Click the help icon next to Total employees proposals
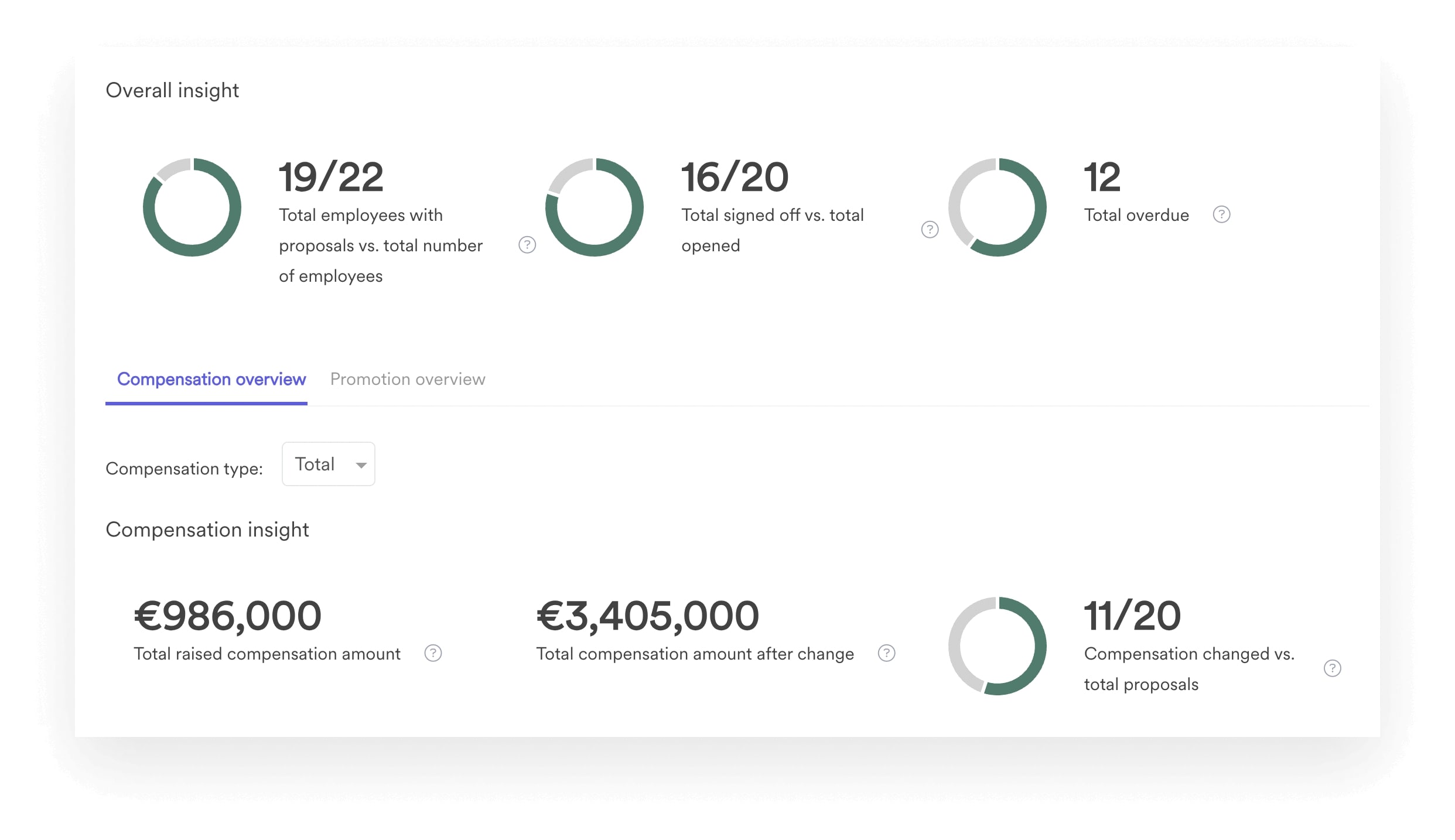The height and width of the screenshot is (840, 1455). [527, 245]
